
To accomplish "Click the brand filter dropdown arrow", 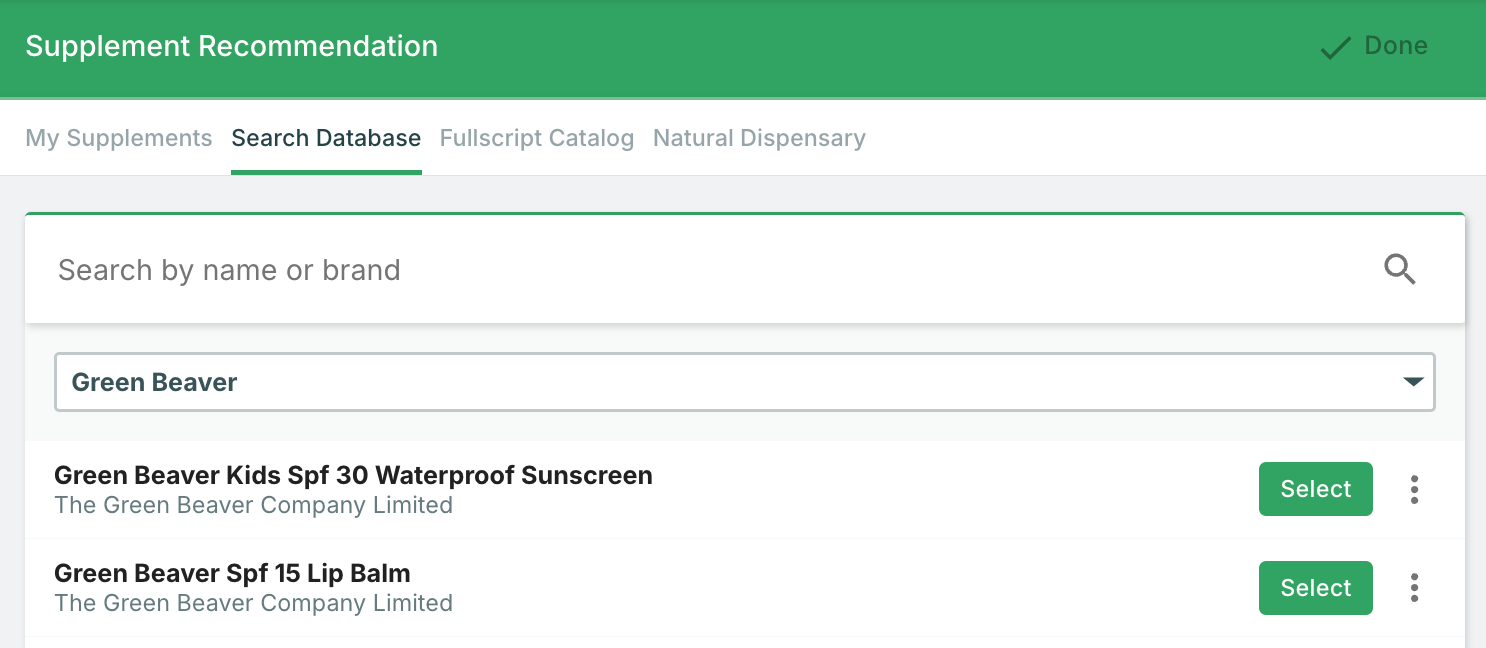I will pyautogui.click(x=1413, y=382).
